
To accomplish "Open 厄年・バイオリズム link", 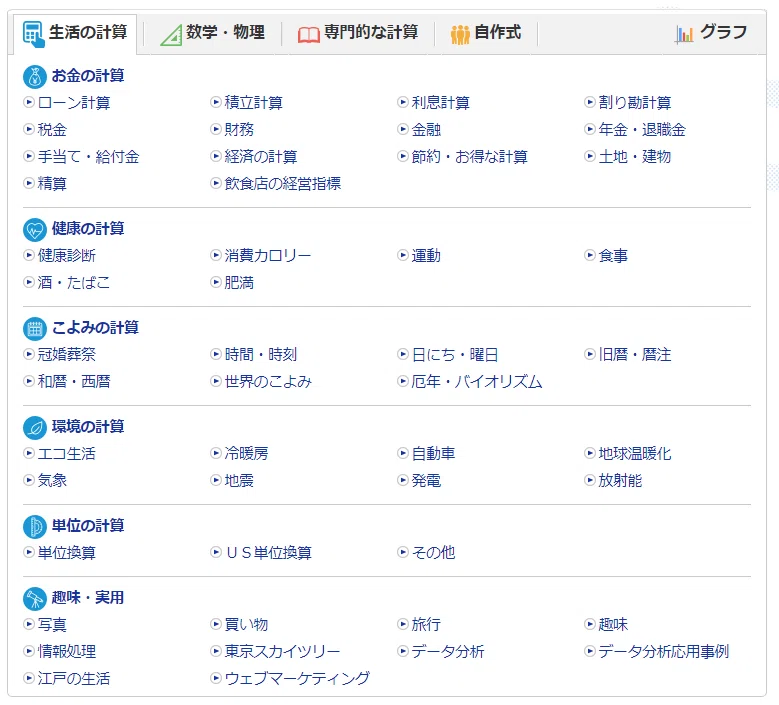I will click(477, 381).
